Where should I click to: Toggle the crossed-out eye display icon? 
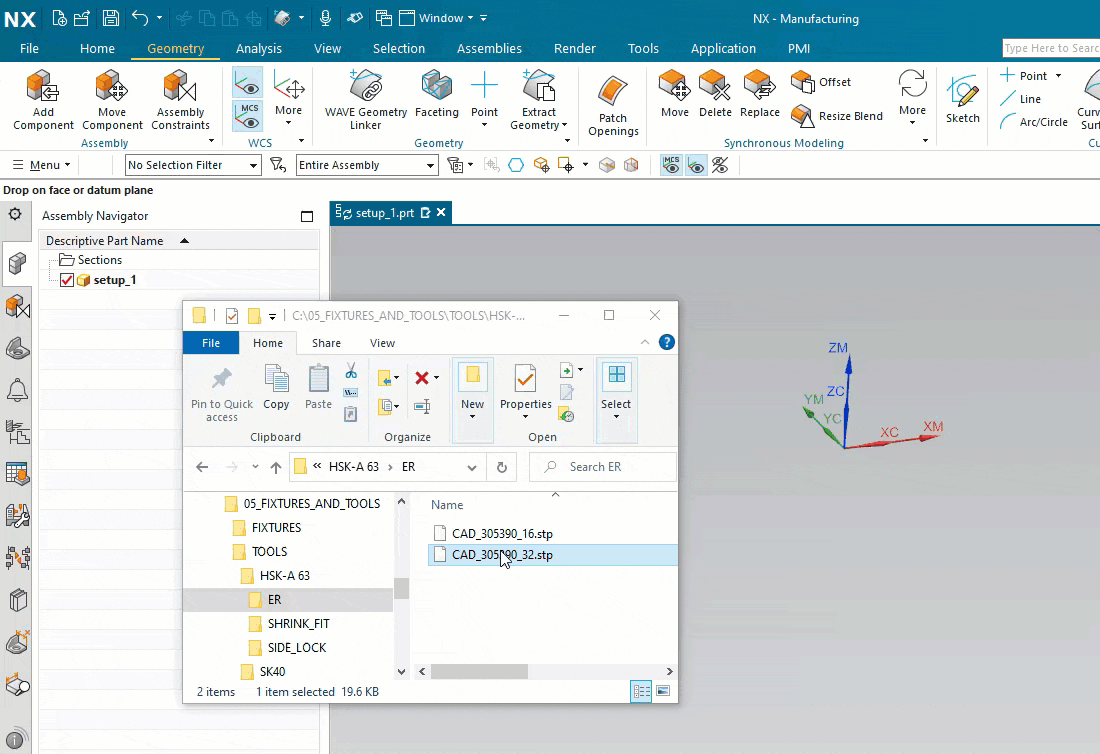click(720, 165)
